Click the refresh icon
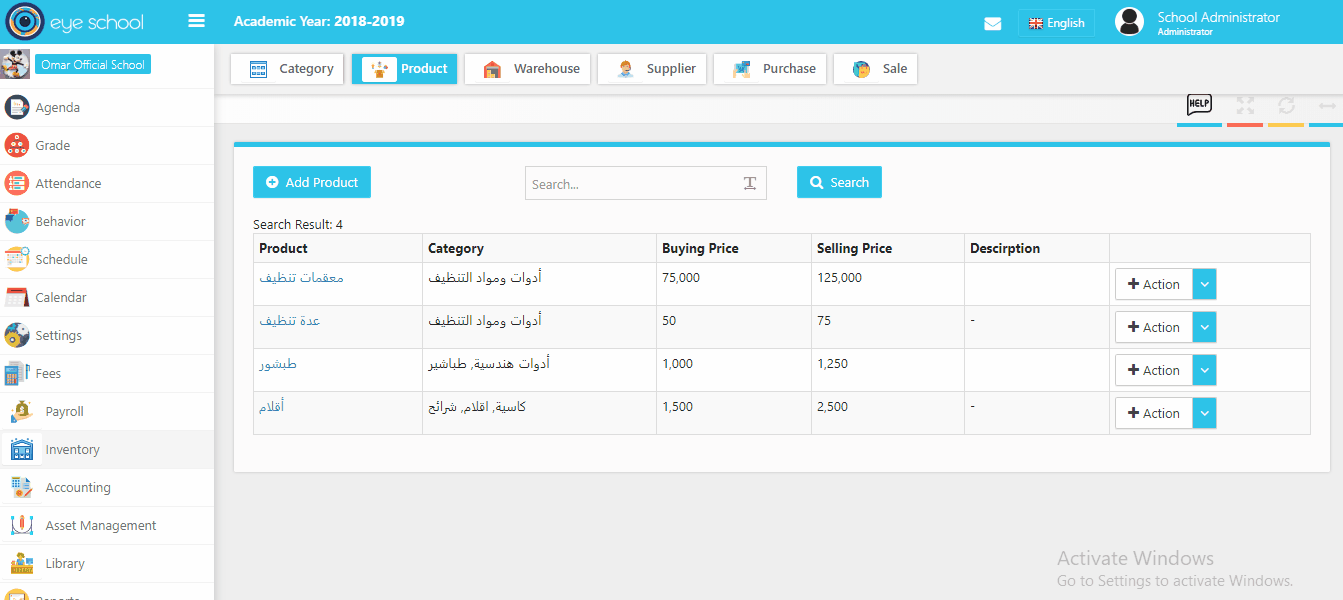Image resolution: width=1343 pixels, height=600 pixels. (x=1286, y=105)
